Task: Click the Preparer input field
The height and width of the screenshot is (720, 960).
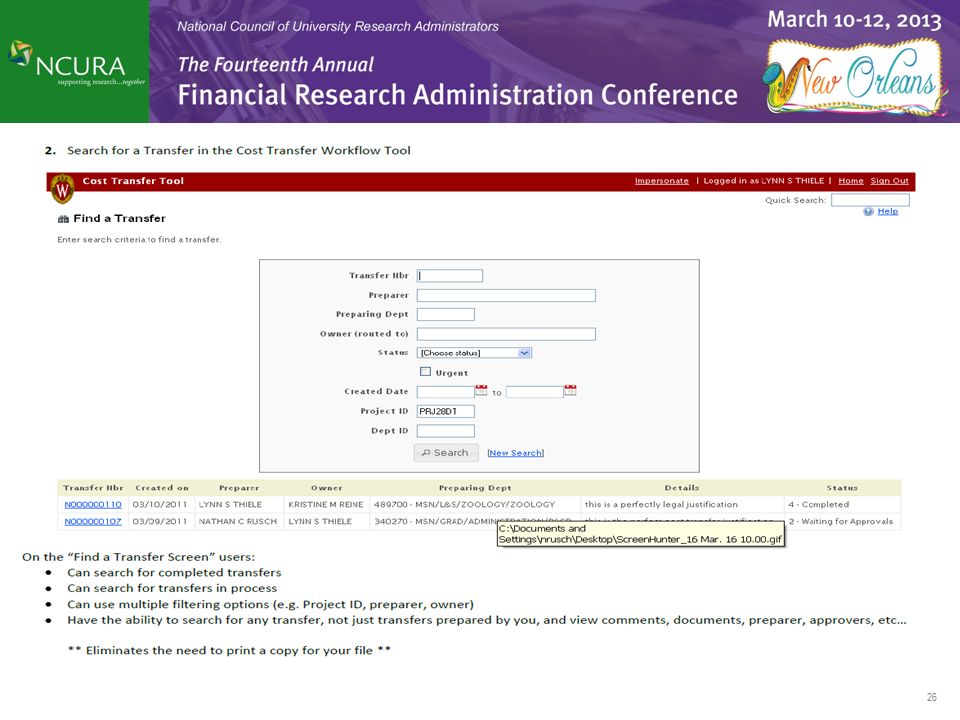Action: (x=506, y=296)
